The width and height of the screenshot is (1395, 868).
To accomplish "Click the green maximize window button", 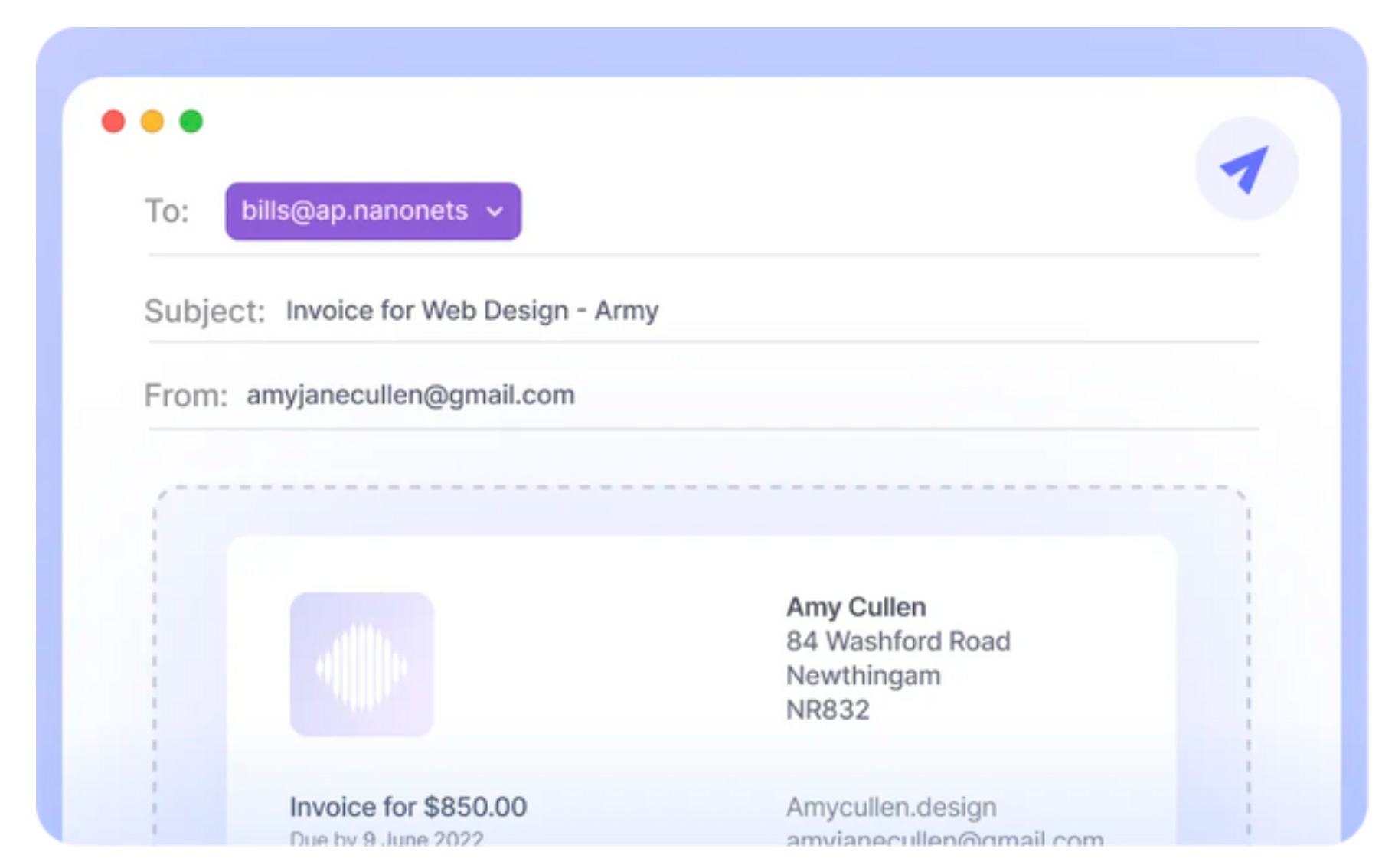I will (191, 121).
